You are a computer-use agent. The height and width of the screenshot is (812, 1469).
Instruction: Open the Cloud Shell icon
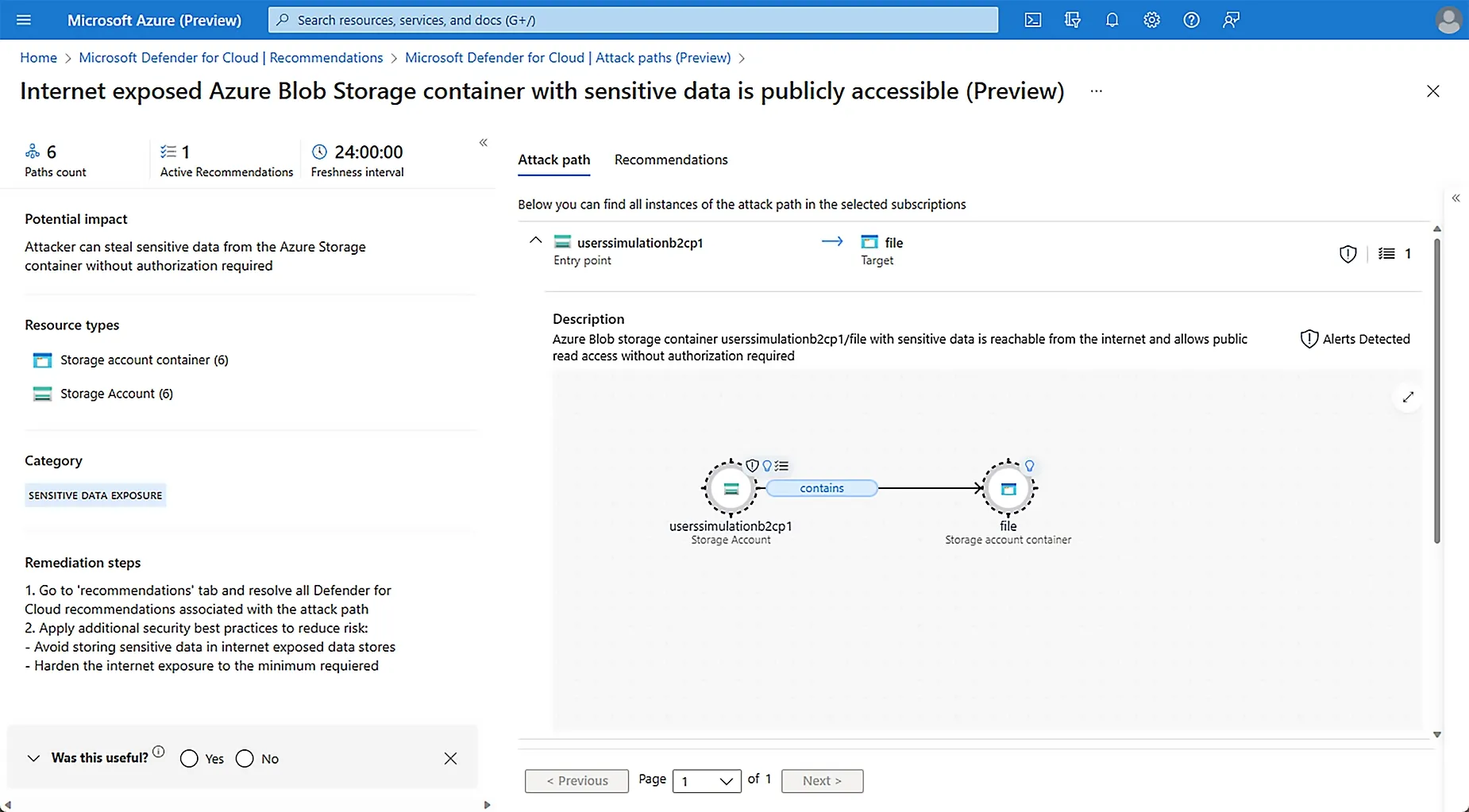coord(1032,20)
